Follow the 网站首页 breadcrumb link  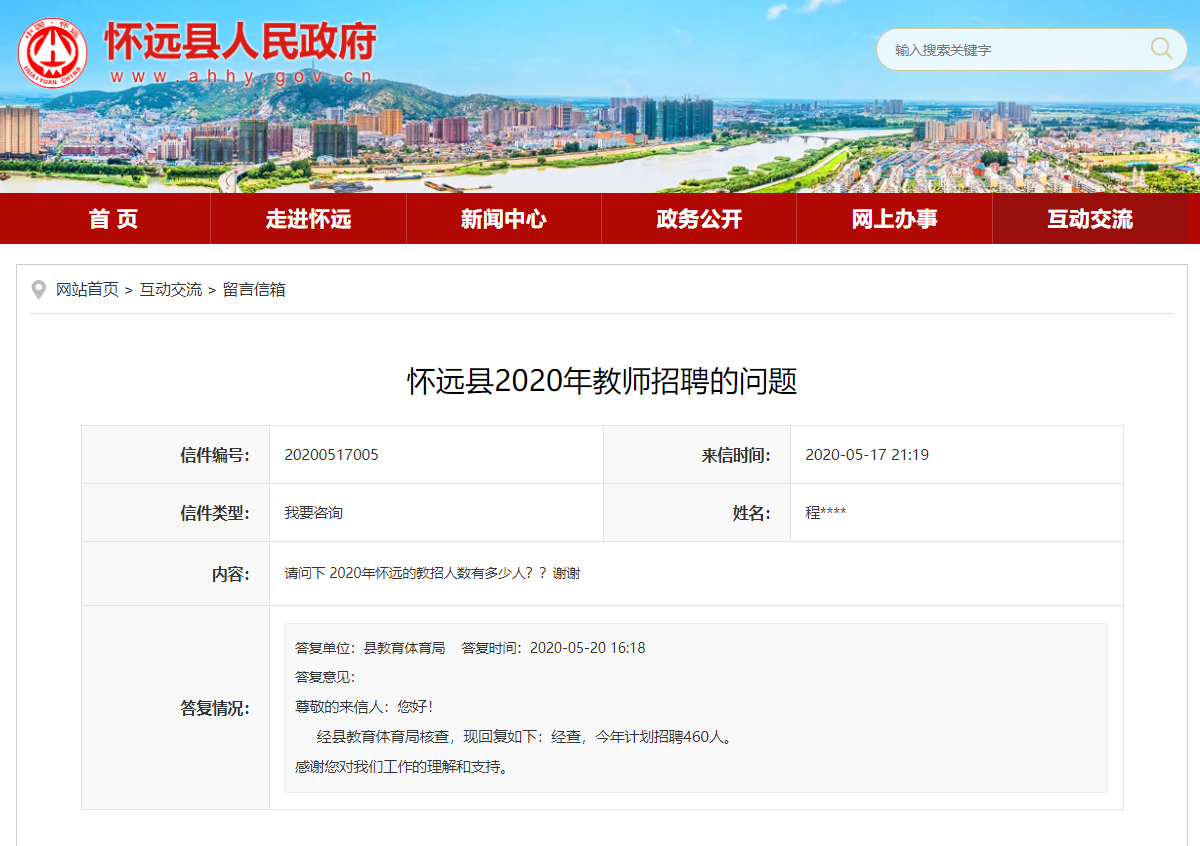pos(87,290)
